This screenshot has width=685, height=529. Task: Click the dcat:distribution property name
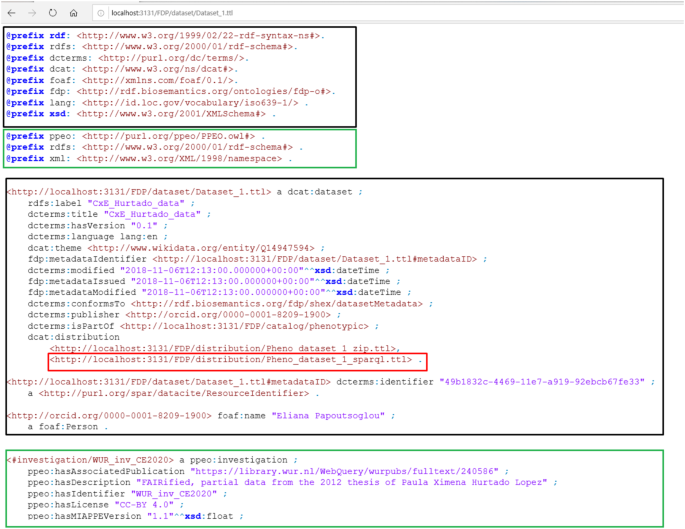point(73,337)
